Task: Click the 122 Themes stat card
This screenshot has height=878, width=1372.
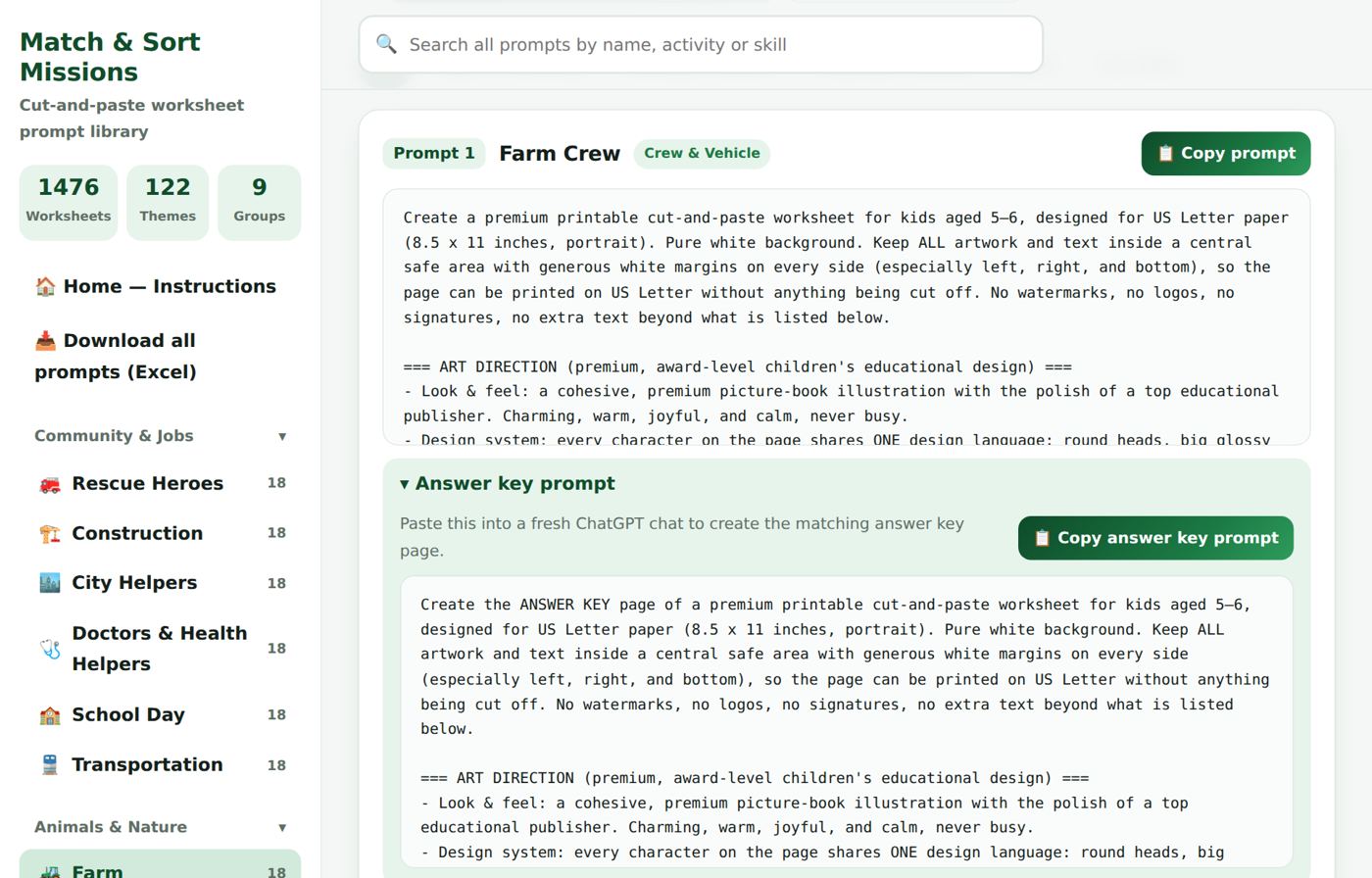Action: [168, 203]
